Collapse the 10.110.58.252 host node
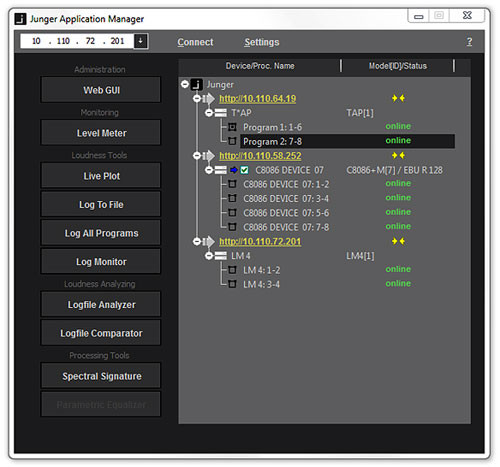 (197, 156)
